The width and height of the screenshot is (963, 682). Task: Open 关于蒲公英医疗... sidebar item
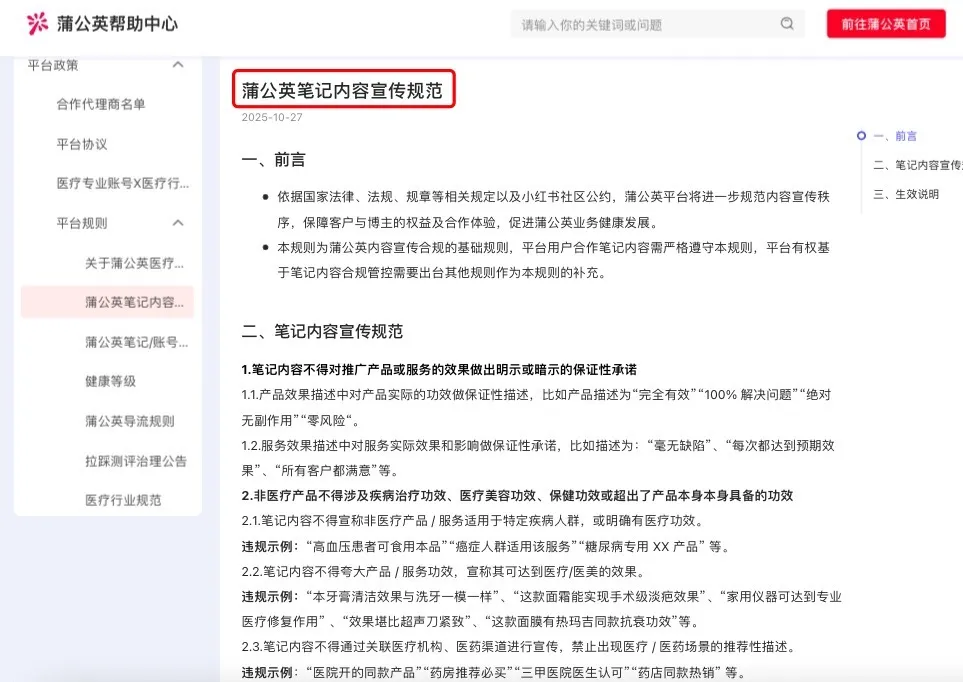click(134, 263)
